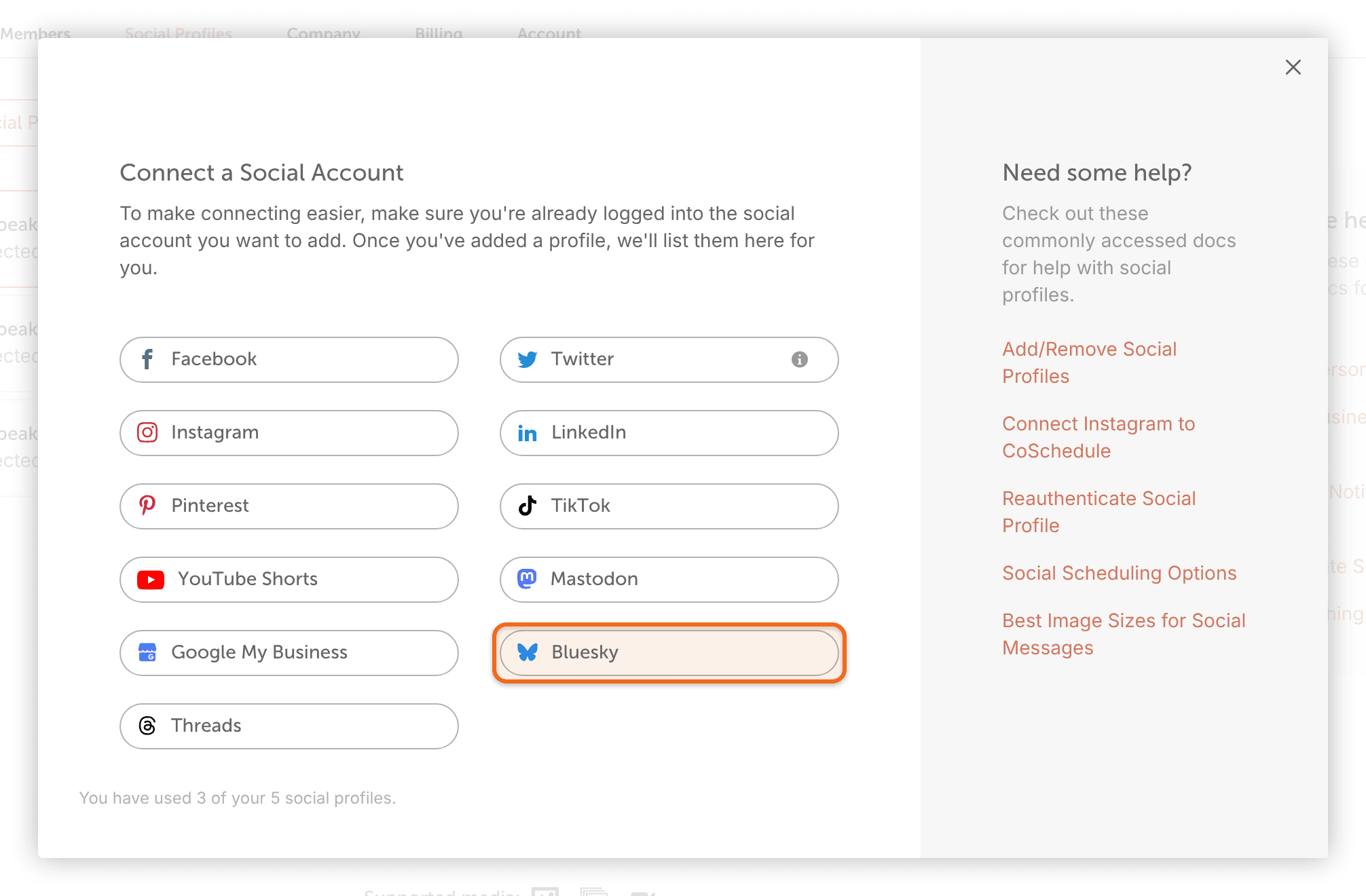Screen dimensions: 1366x896
Task: Open Reauthenticate Social Profile help link
Action: click(x=1099, y=512)
